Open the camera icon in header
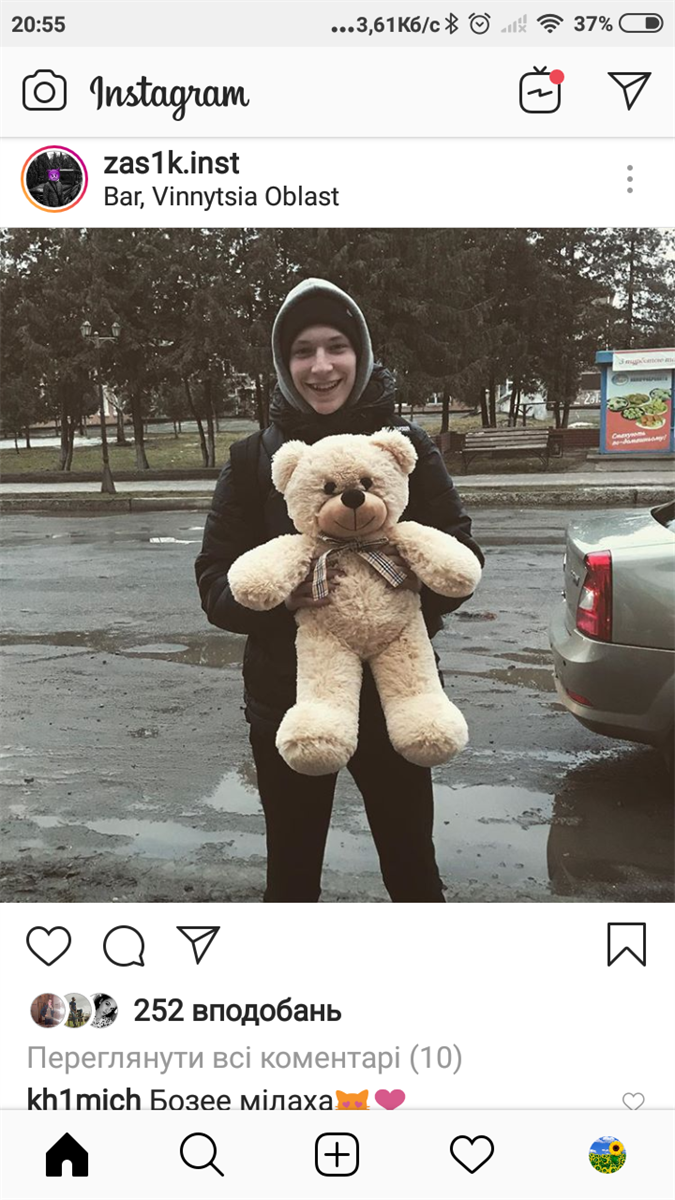675x1200 pixels. pos(44,92)
